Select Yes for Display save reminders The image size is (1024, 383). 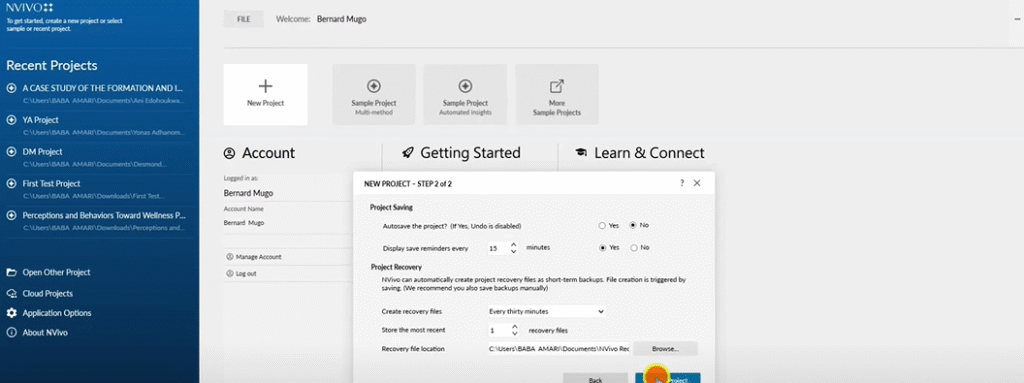(602, 248)
